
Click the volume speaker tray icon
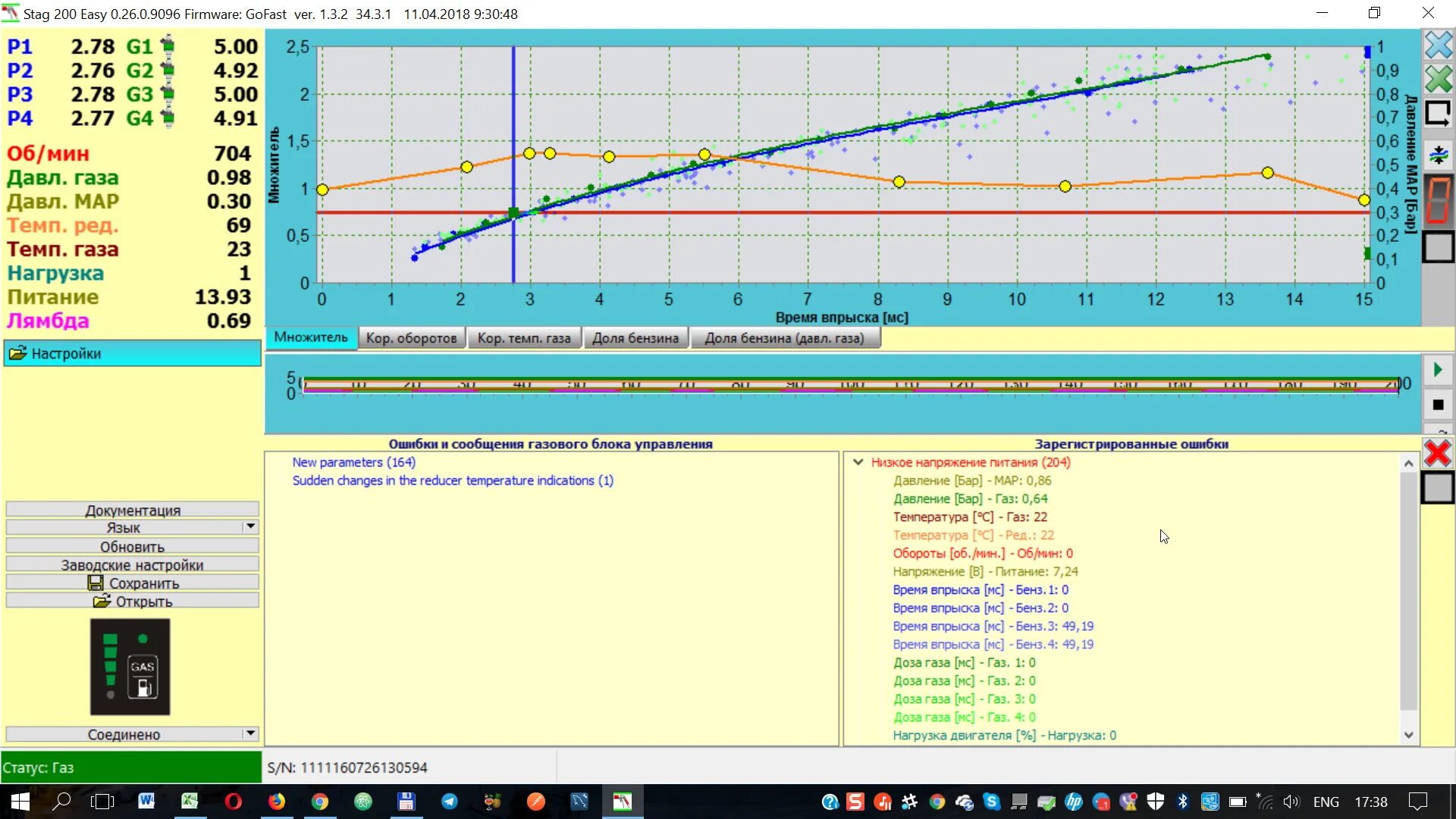1291,802
